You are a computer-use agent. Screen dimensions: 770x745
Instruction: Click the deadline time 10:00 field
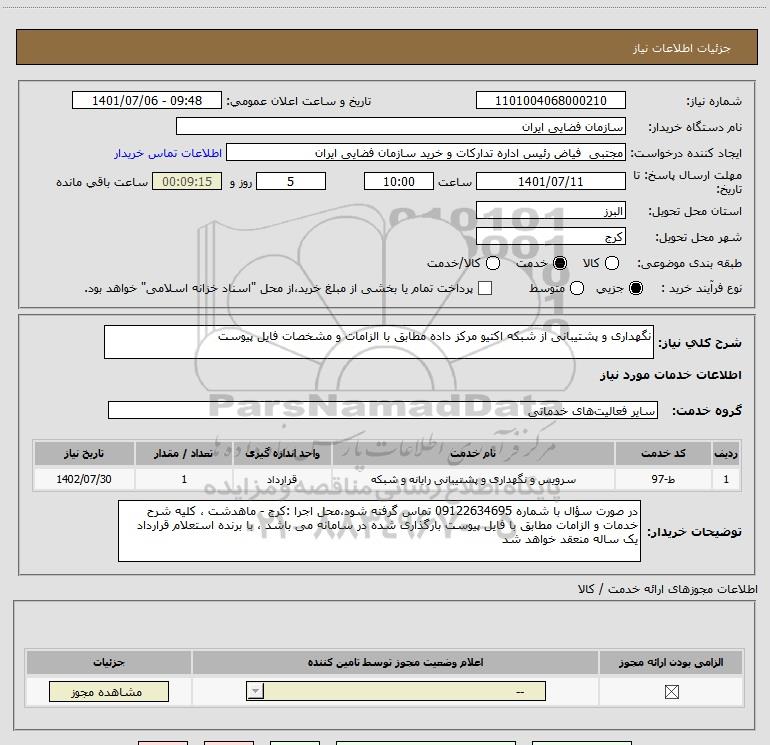(x=399, y=181)
